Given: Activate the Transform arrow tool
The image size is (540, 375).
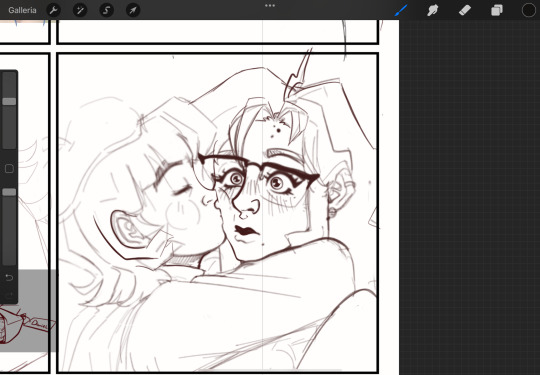Looking at the screenshot, I should point(133,10).
